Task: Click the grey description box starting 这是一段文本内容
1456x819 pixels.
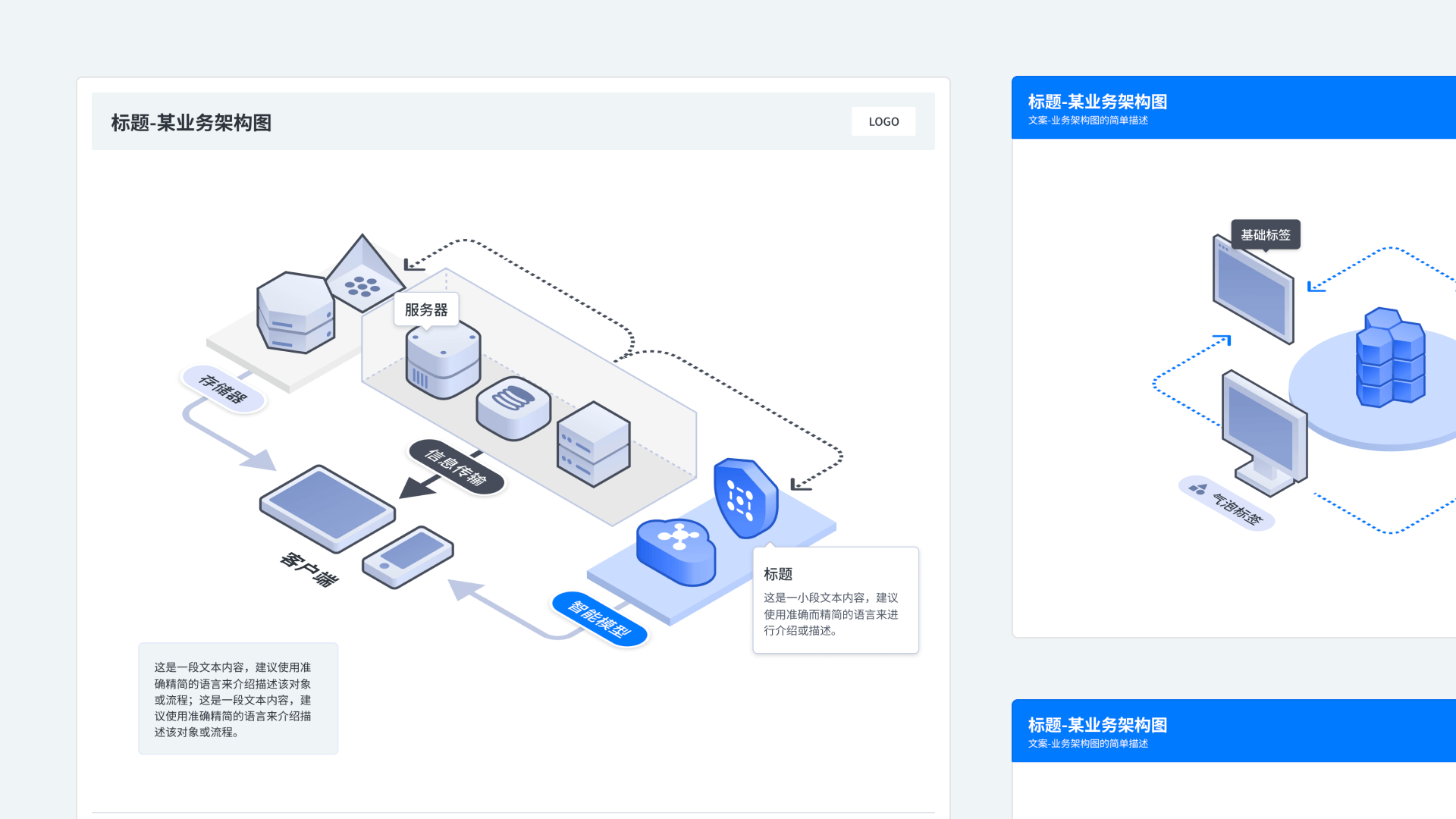Action: (238, 698)
